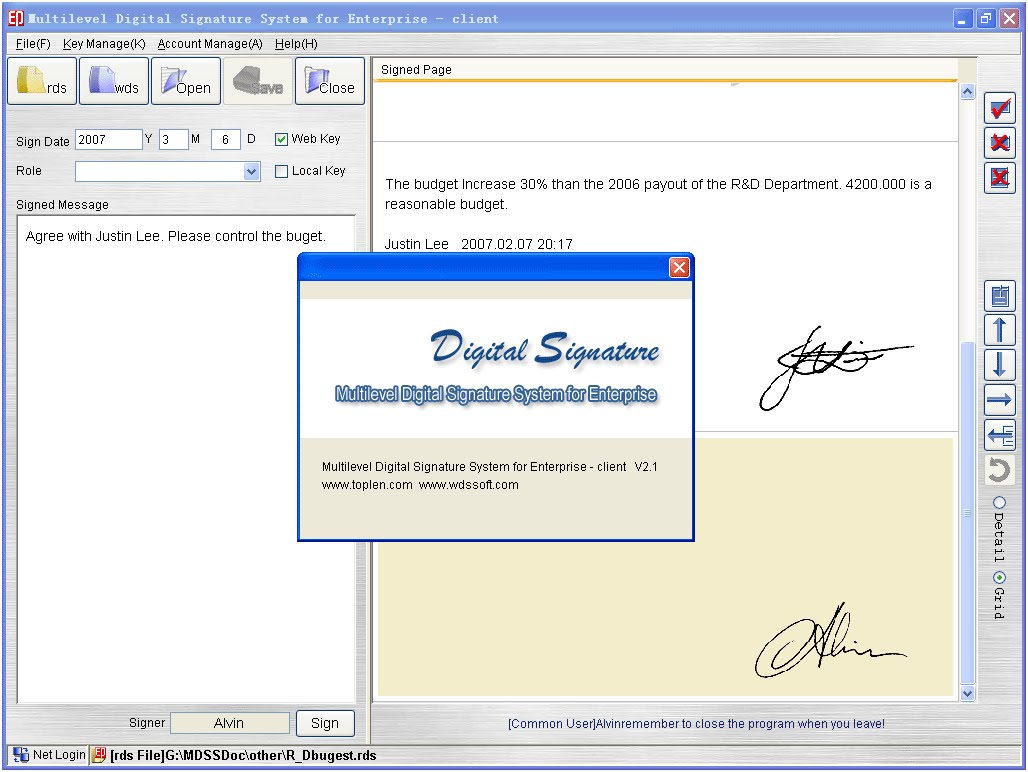Click 'www.toplen.com' text in dialog
This screenshot has width=1028, height=772.
[x=367, y=485]
